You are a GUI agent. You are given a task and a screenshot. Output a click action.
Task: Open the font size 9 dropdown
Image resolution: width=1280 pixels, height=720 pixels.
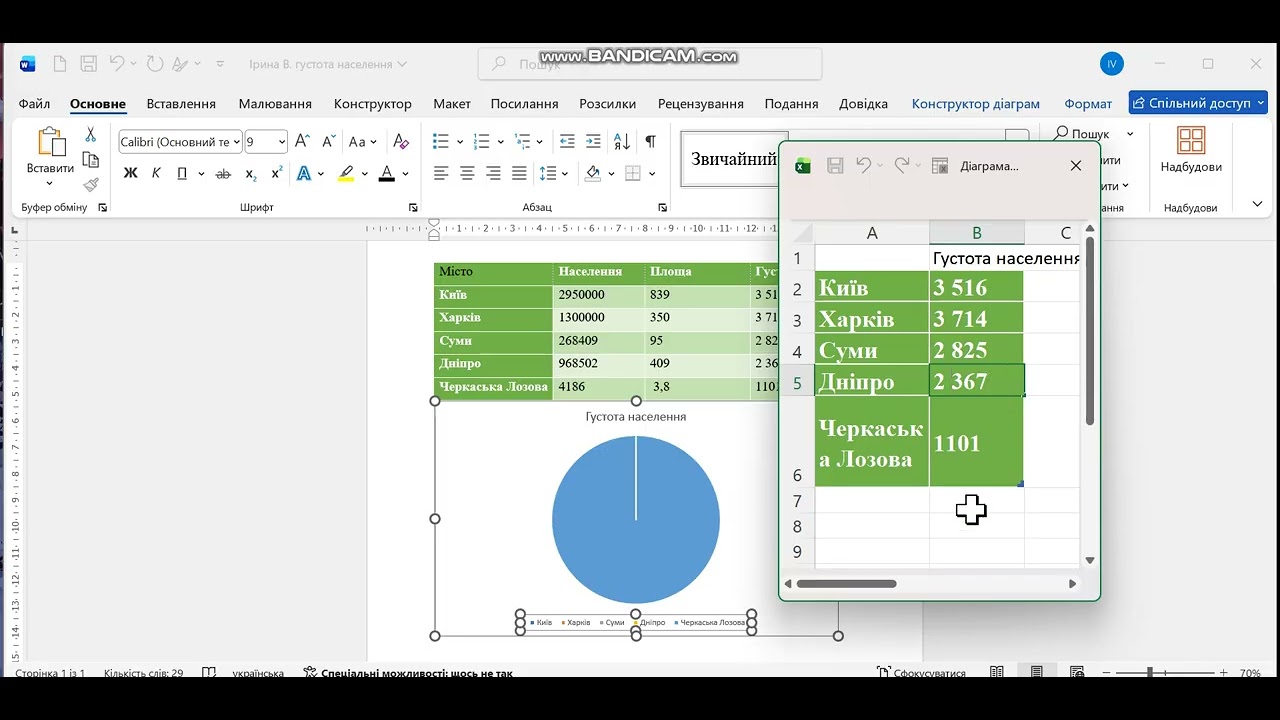282,142
